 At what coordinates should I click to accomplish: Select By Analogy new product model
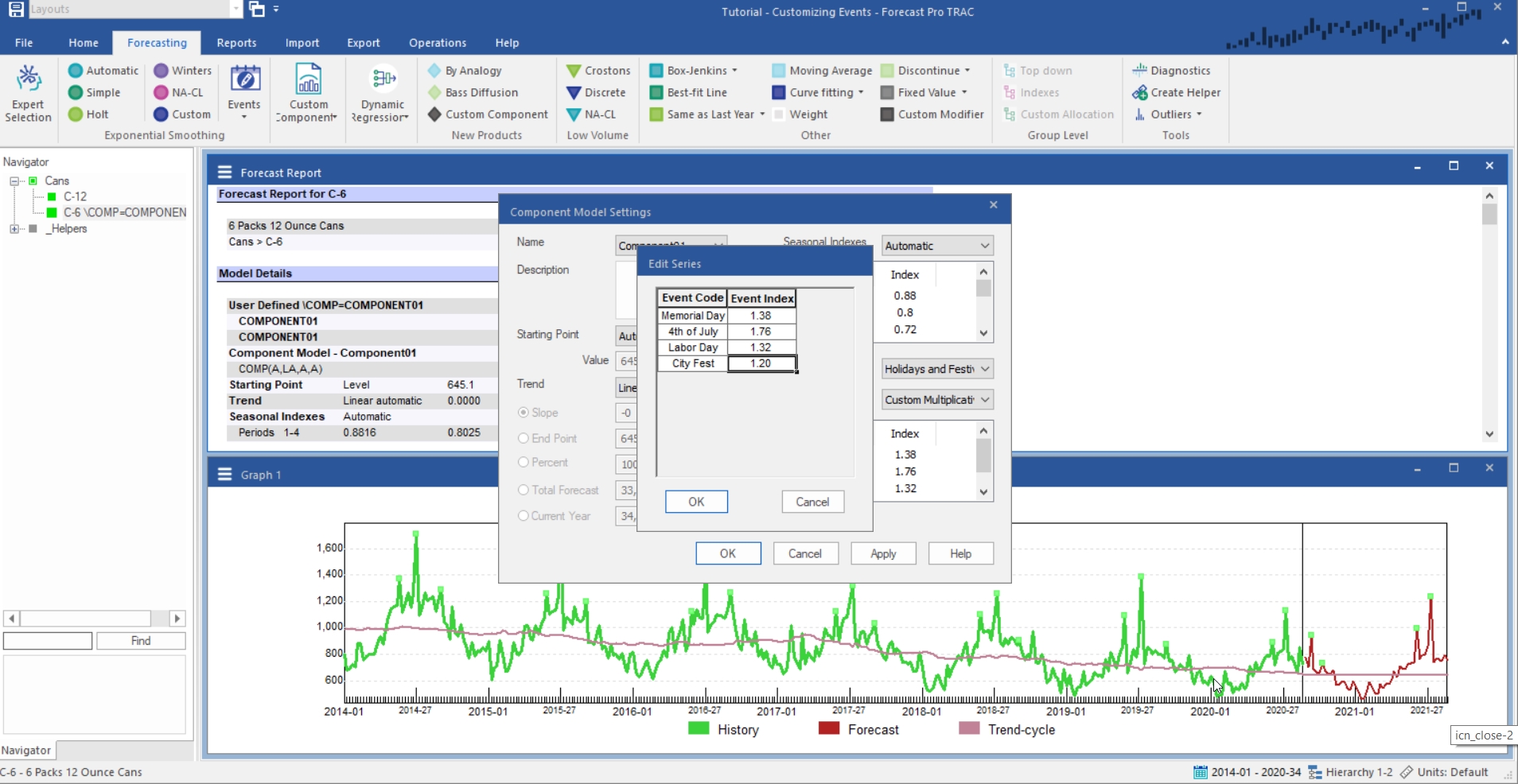(x=465, y=71)
